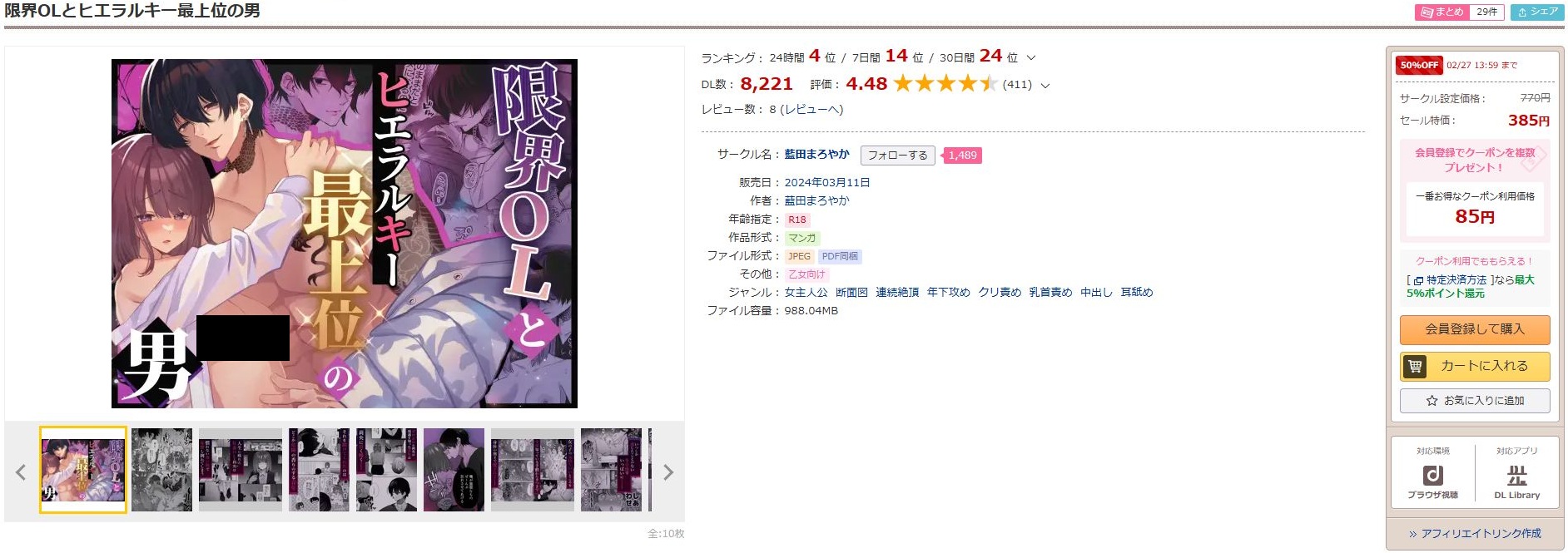Image resolution: width=1568 pixels, height=553 pixels.
Task: Expand the rating breakdown chevron
Action: pos(1045,85)
